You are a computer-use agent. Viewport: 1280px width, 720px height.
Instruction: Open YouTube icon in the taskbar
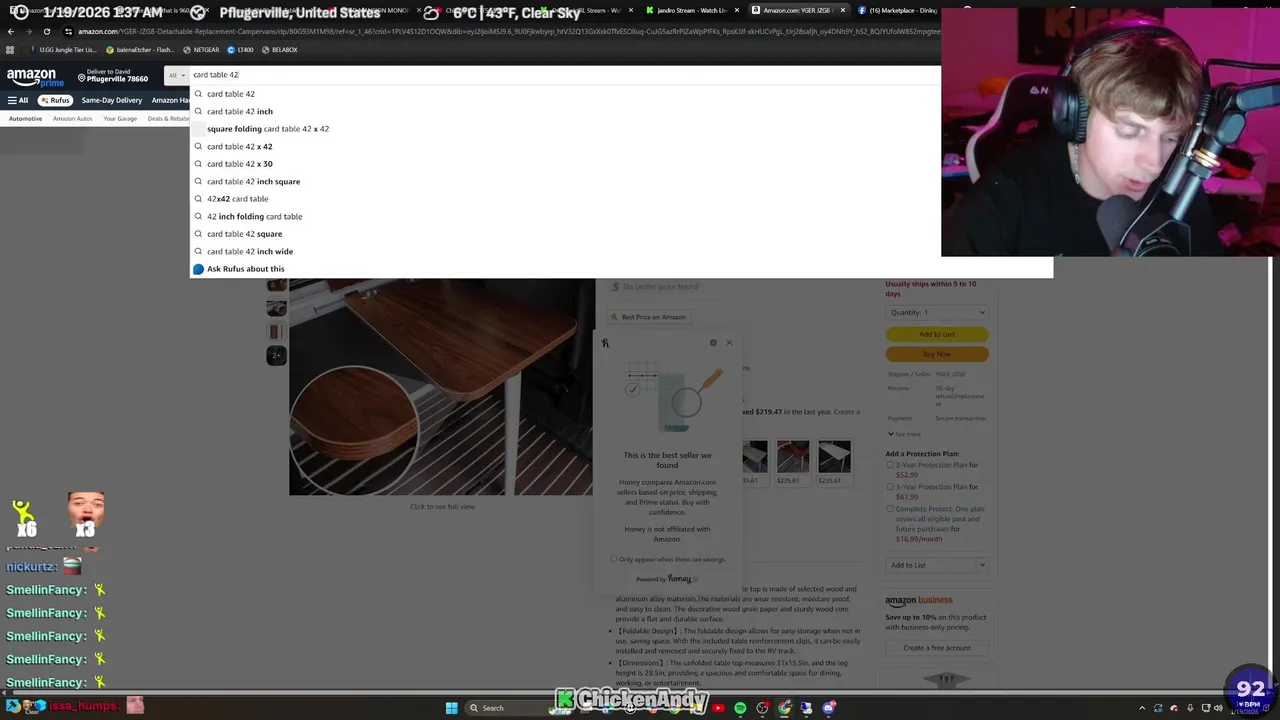tap(718, 708)
